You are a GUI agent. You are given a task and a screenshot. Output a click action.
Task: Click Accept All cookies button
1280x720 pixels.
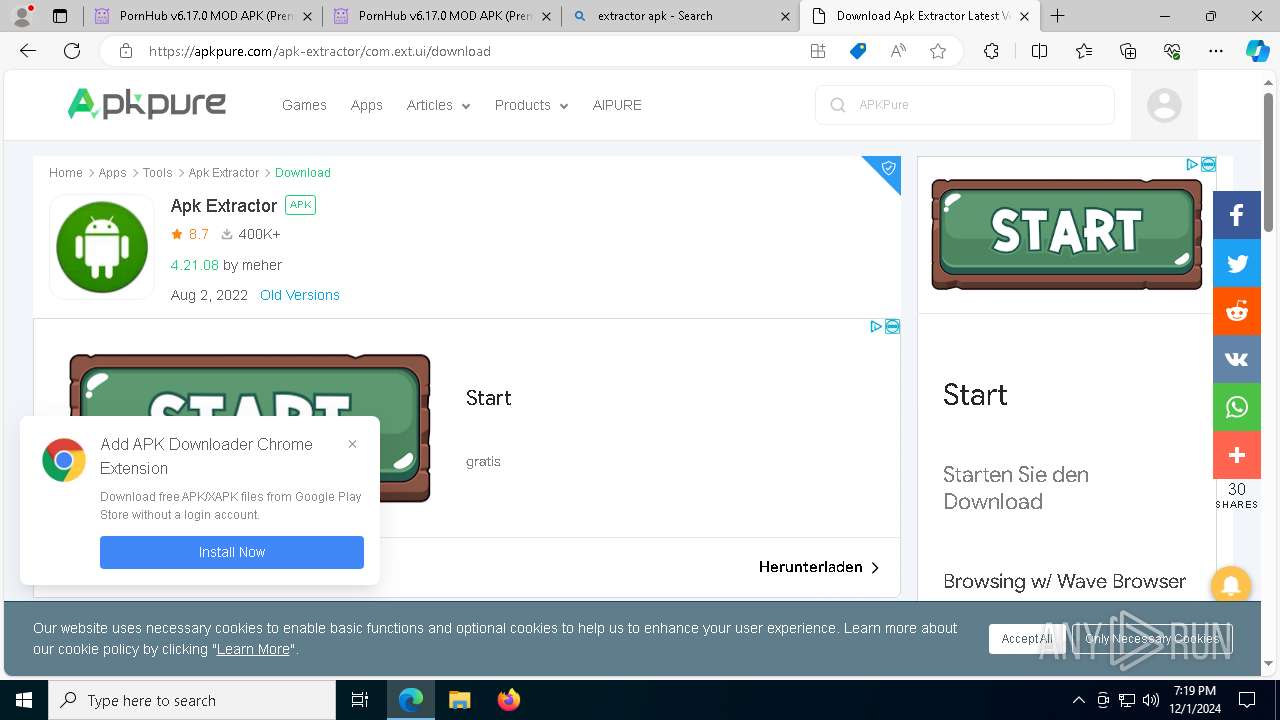pyautogui.click(x=1027, y=639)
